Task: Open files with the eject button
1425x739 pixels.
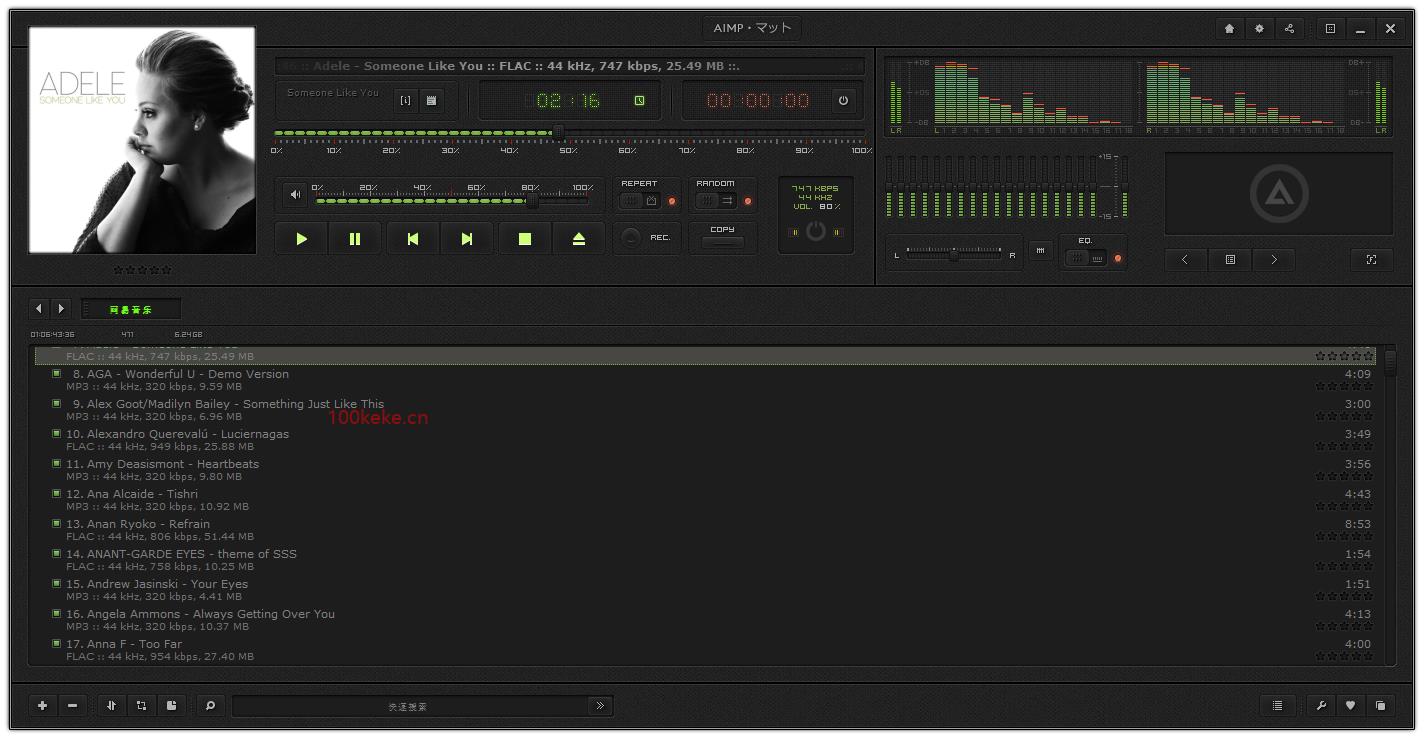Action: pyautogui.click(x=579, y=239)
